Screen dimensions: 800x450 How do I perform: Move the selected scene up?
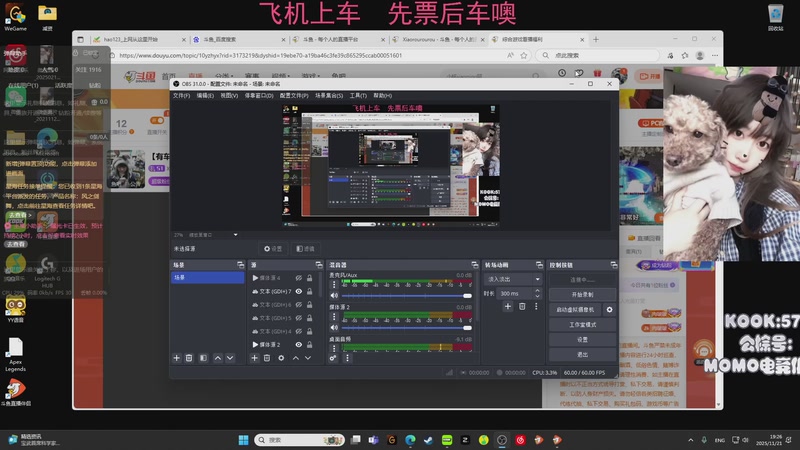(x=218, y=358)
